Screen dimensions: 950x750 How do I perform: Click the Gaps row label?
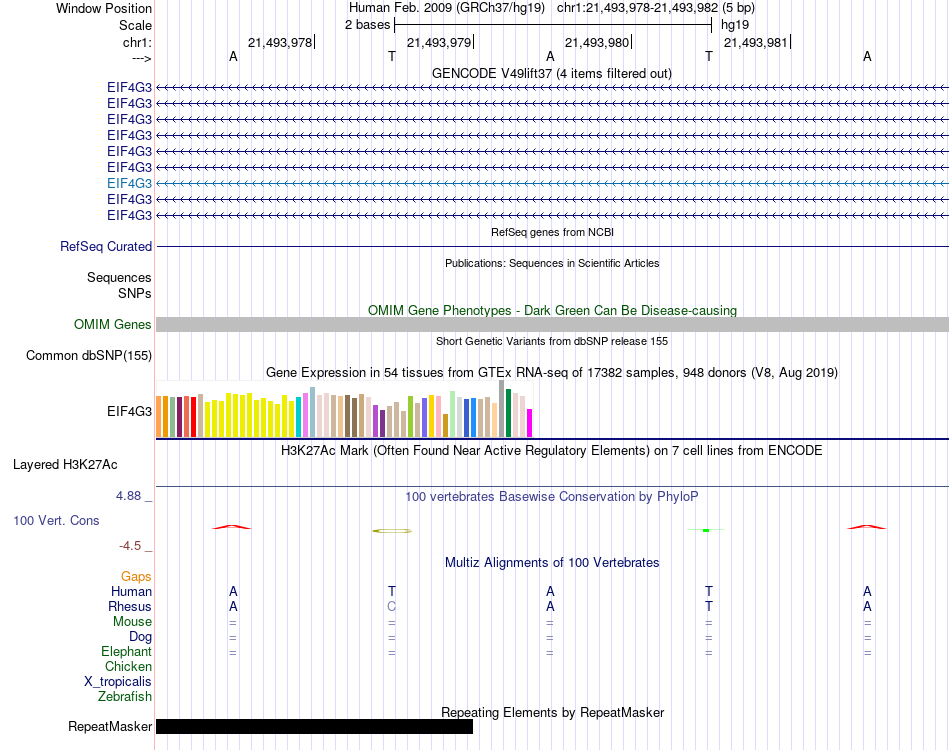tap(136, 577)
